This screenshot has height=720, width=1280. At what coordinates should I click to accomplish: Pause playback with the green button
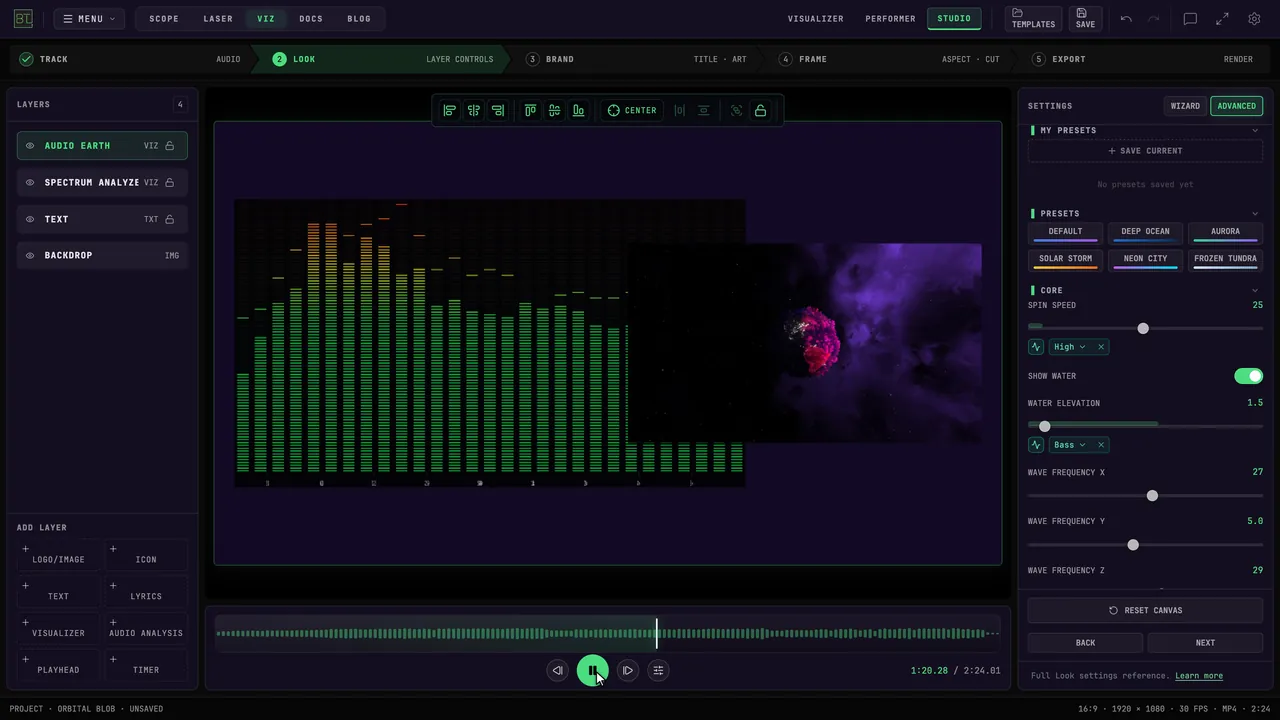coord(592,670)
